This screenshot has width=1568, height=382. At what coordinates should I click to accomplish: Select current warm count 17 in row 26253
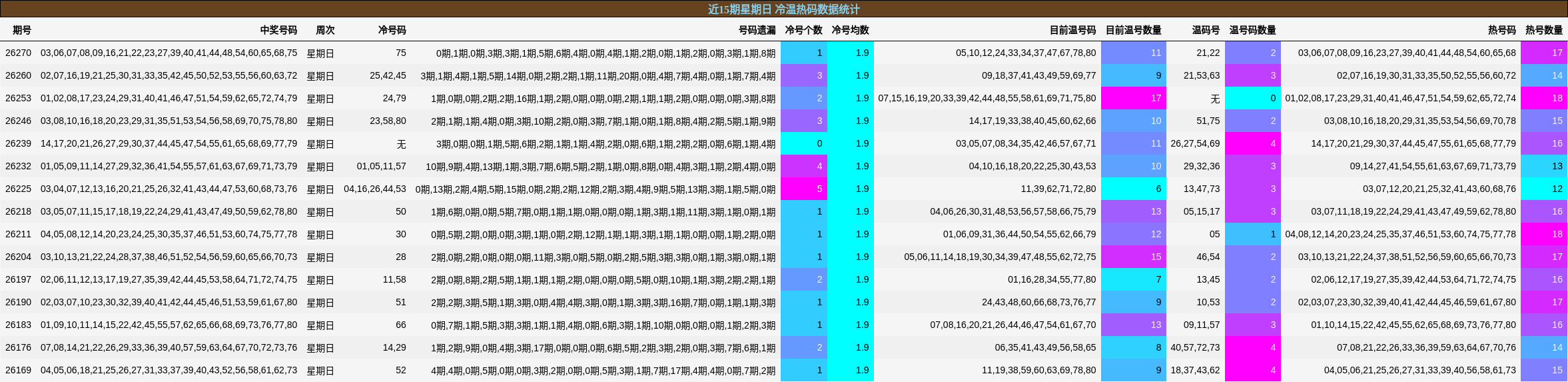coord(1133,98)
